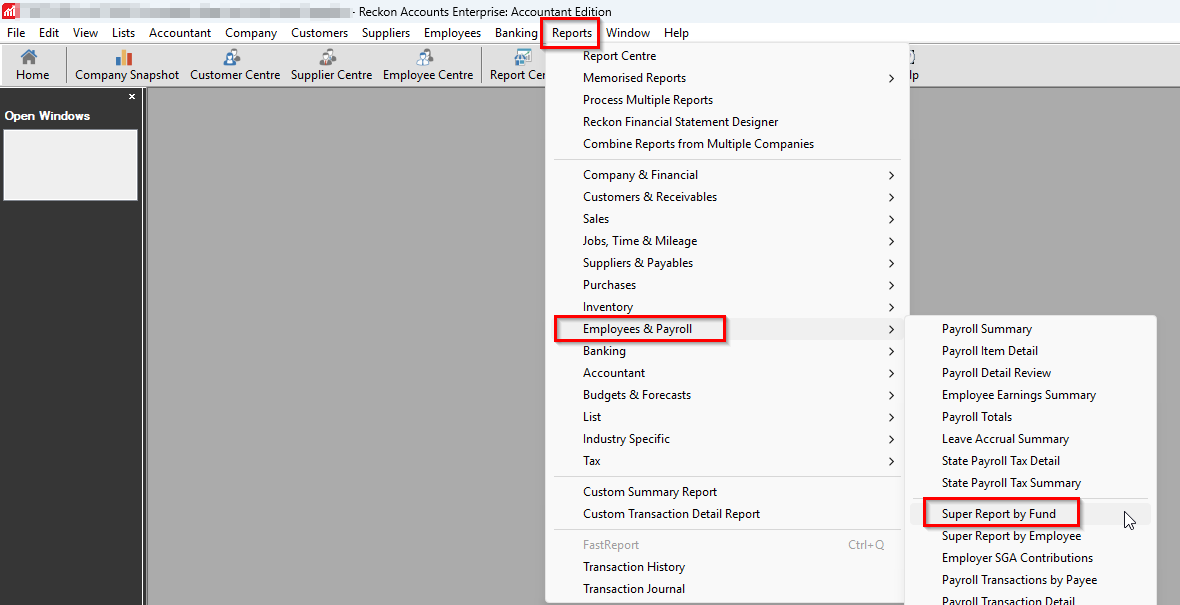Viewport: 1180px width, 605px height.
Task: Open the Help menu
Action: click(x=676, y=33)
